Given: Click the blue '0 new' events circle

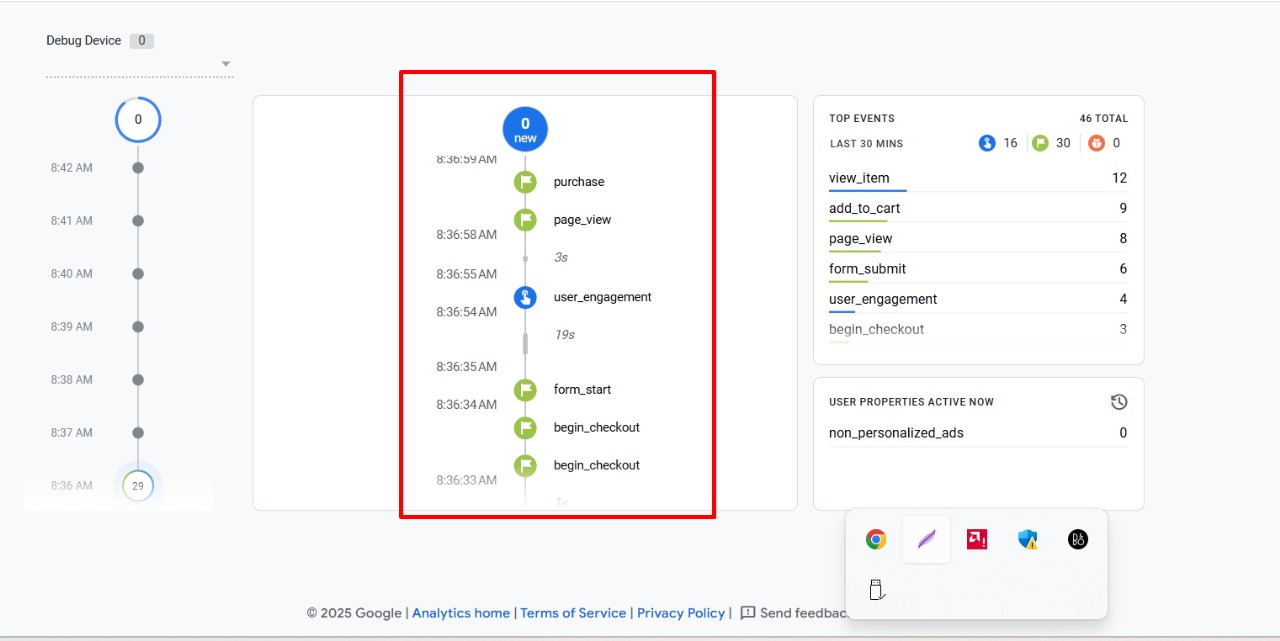Looking at the screenshot, I should coord(525,130).
